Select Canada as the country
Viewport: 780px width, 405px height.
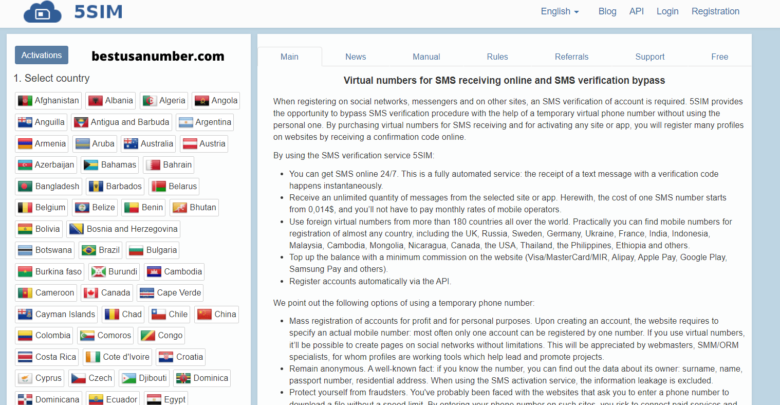106,293
